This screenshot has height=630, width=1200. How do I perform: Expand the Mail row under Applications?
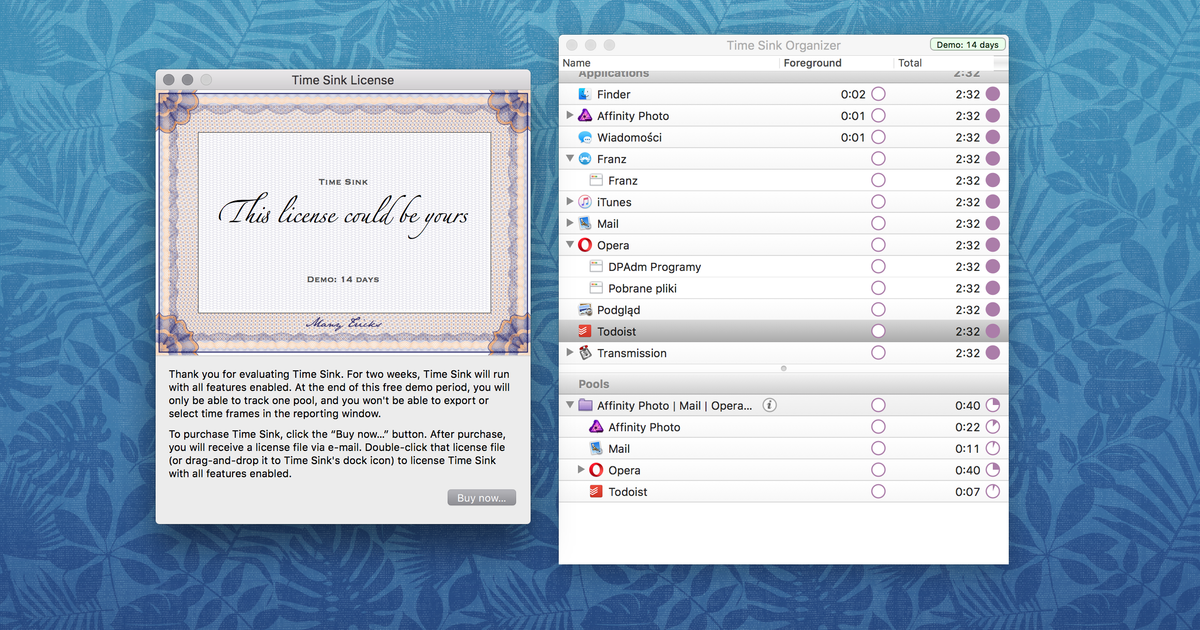coord(570,224)
